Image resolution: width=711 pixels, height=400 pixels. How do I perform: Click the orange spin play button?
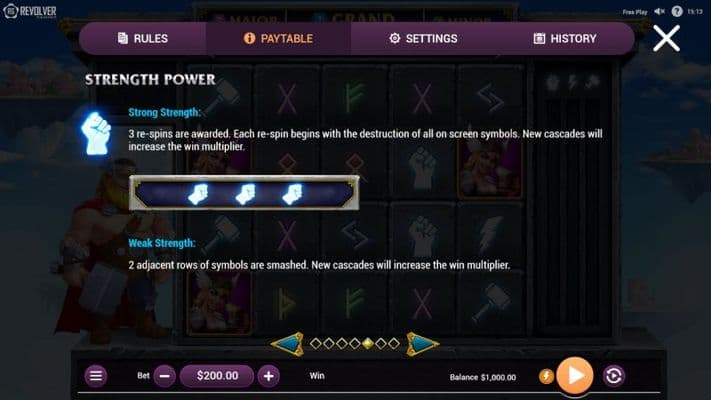tap(575, 375)
